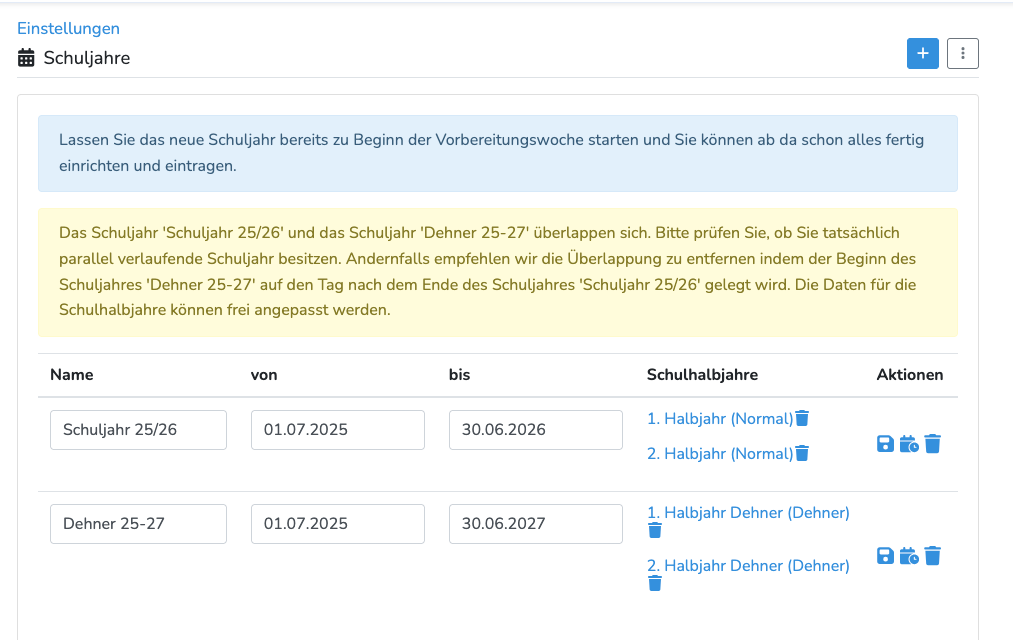Viewport: 1013px width, 640px height.
Task: Delete 1. Halbjahr (Normal) via trash icon
Action: (802, 418)
